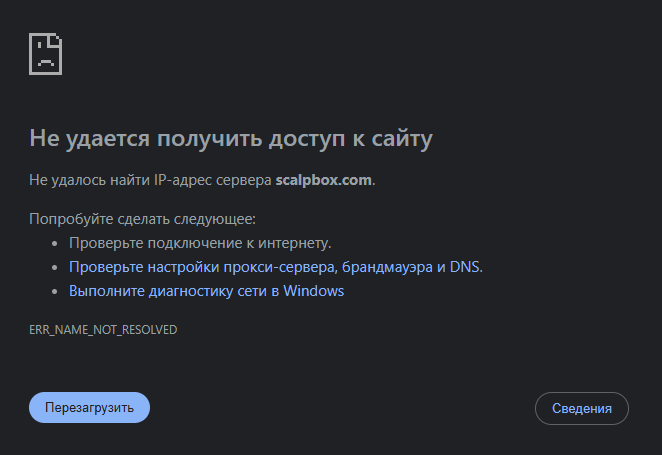This screenshot has height=455, width=662.
Task: Select the bold scalpbox.com domain text
Action: click(x=323, y=180)
